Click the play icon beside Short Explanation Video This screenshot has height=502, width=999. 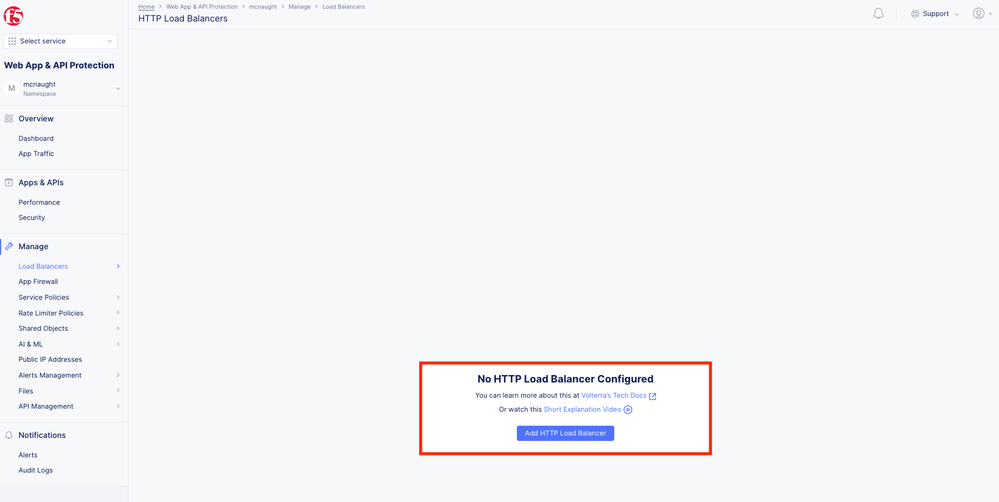point(628,410)
